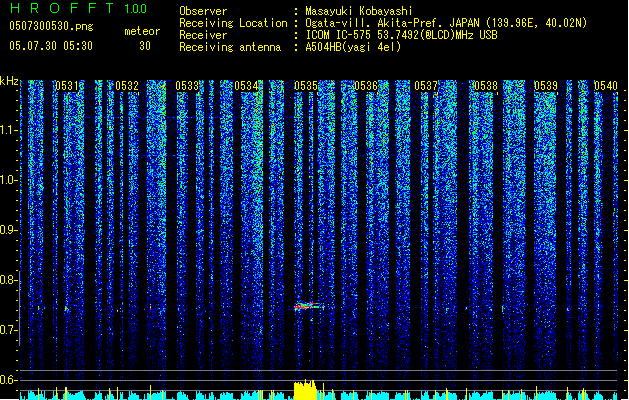
Task: Click the Receiving Location label
Action: pyautogui.click(x=233, y=23)
